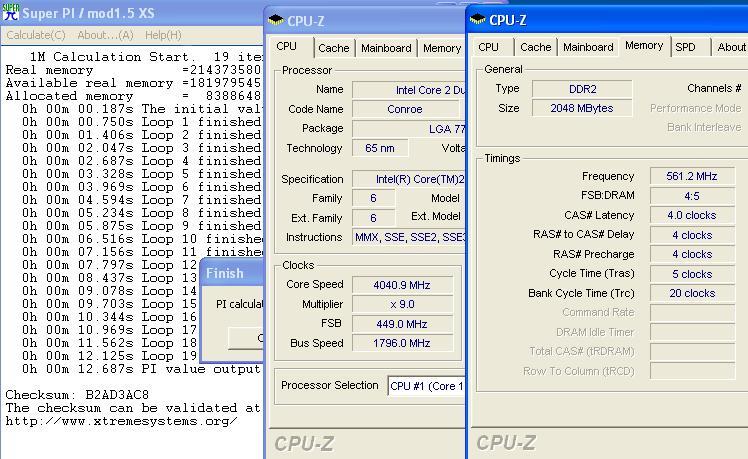Select the Mainboard tab in the front CPU-Z window
The image size is (748, 459).
pyautogui.click(x=588, y=47)
